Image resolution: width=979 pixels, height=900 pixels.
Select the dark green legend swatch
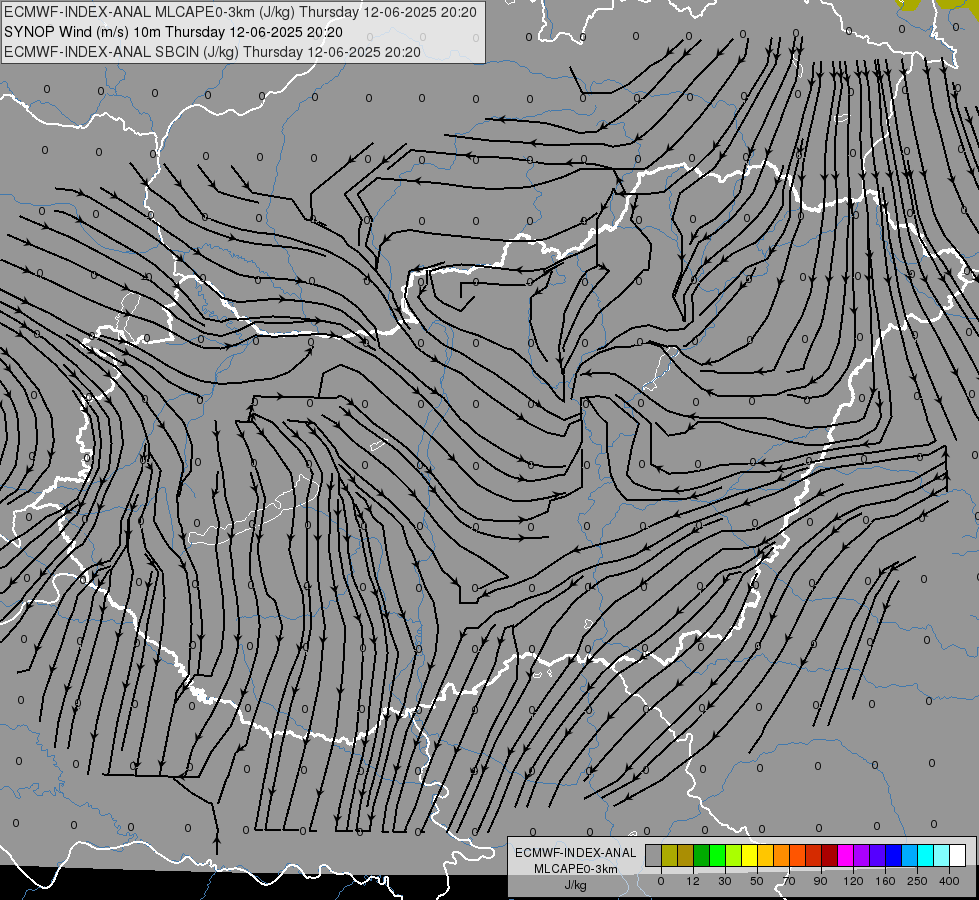[702, 855]
